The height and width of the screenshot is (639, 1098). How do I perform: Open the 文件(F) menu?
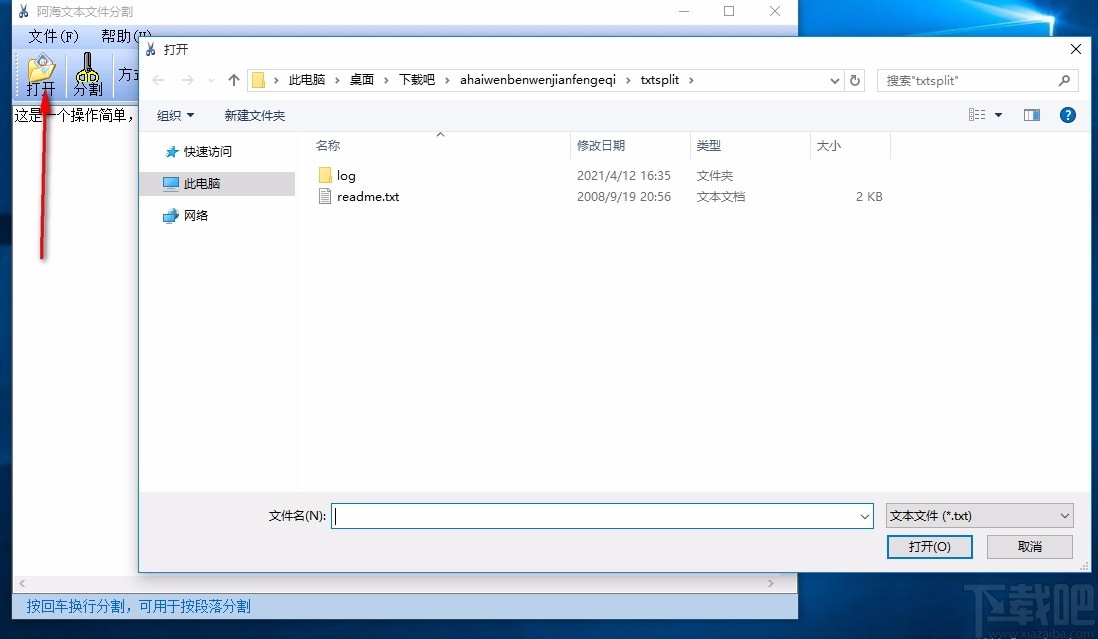tap(51, 36)
